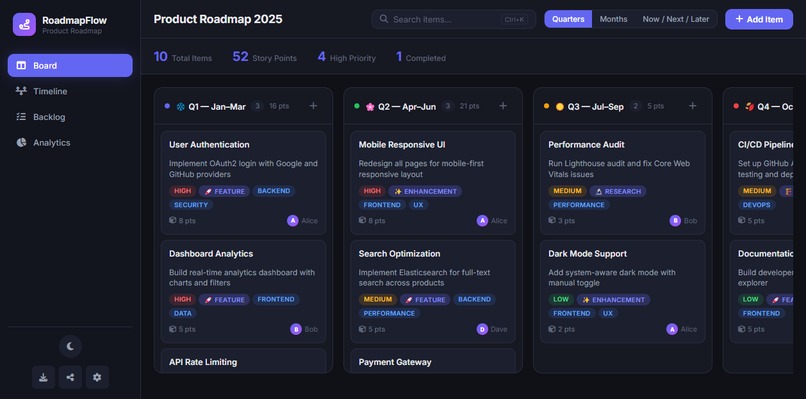The width and height of the screenshot is (806, 399).
Task: Open the Board view in sidebar
Action: pyautogui.click(x=70, y=65)
